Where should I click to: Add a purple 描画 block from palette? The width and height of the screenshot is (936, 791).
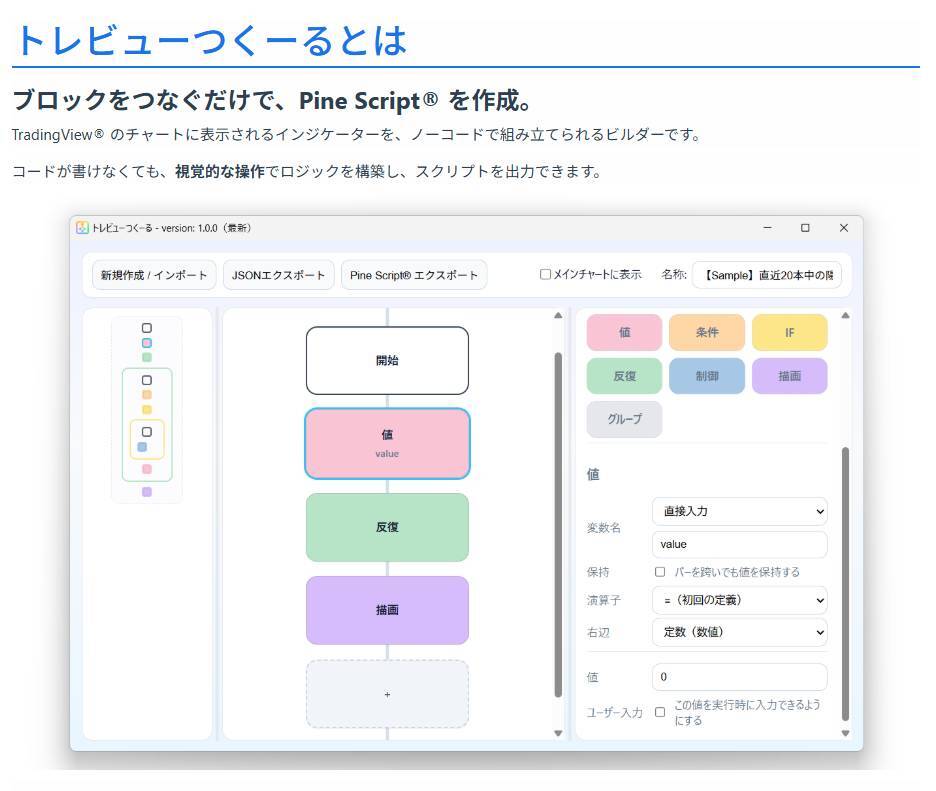click(x=790, y=376)
